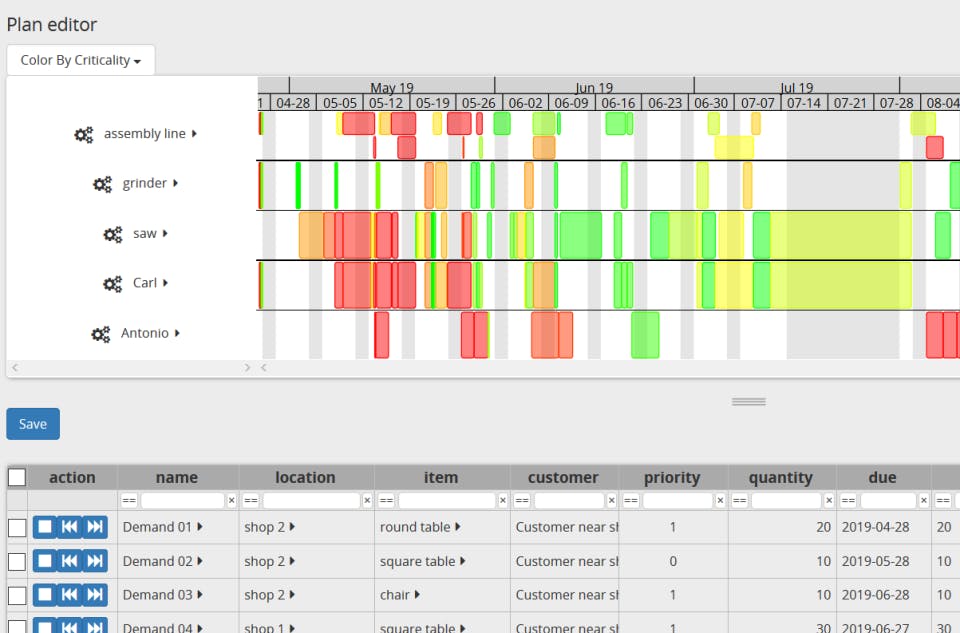The image size is (960, 633).
Task: Click the rewind icon for Demand 02
Action: click(70, 561)
